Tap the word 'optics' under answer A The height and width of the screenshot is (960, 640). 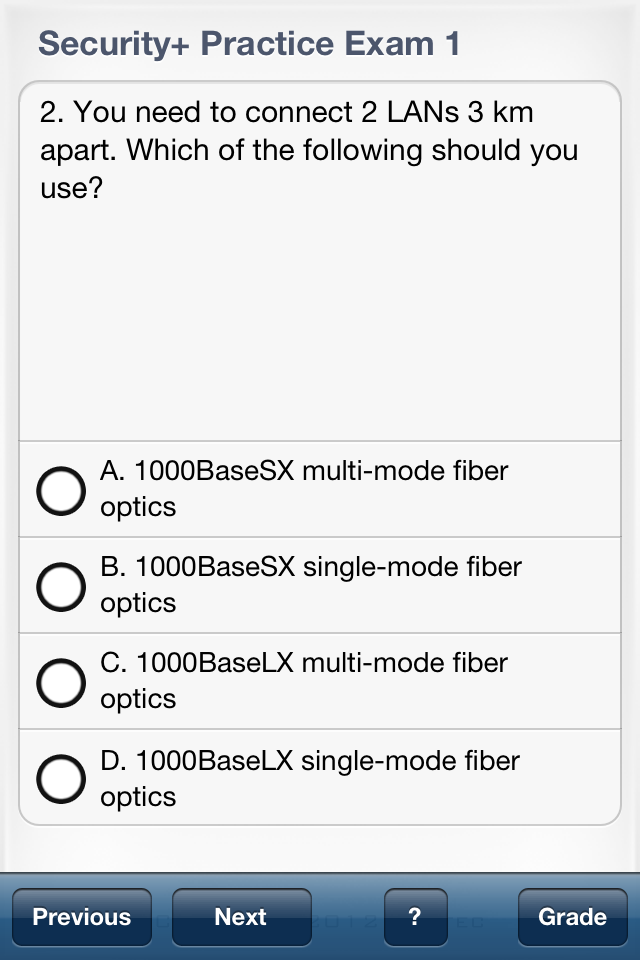[x=138, y=507]
